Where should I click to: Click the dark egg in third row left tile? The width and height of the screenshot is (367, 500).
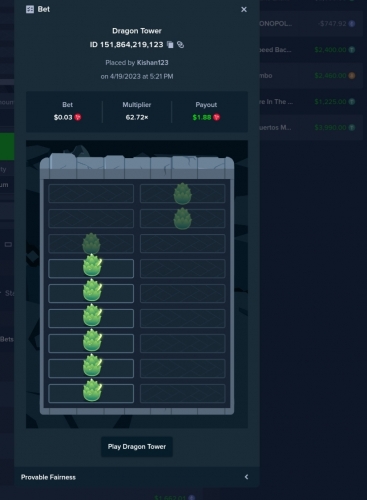coord(91,243)
